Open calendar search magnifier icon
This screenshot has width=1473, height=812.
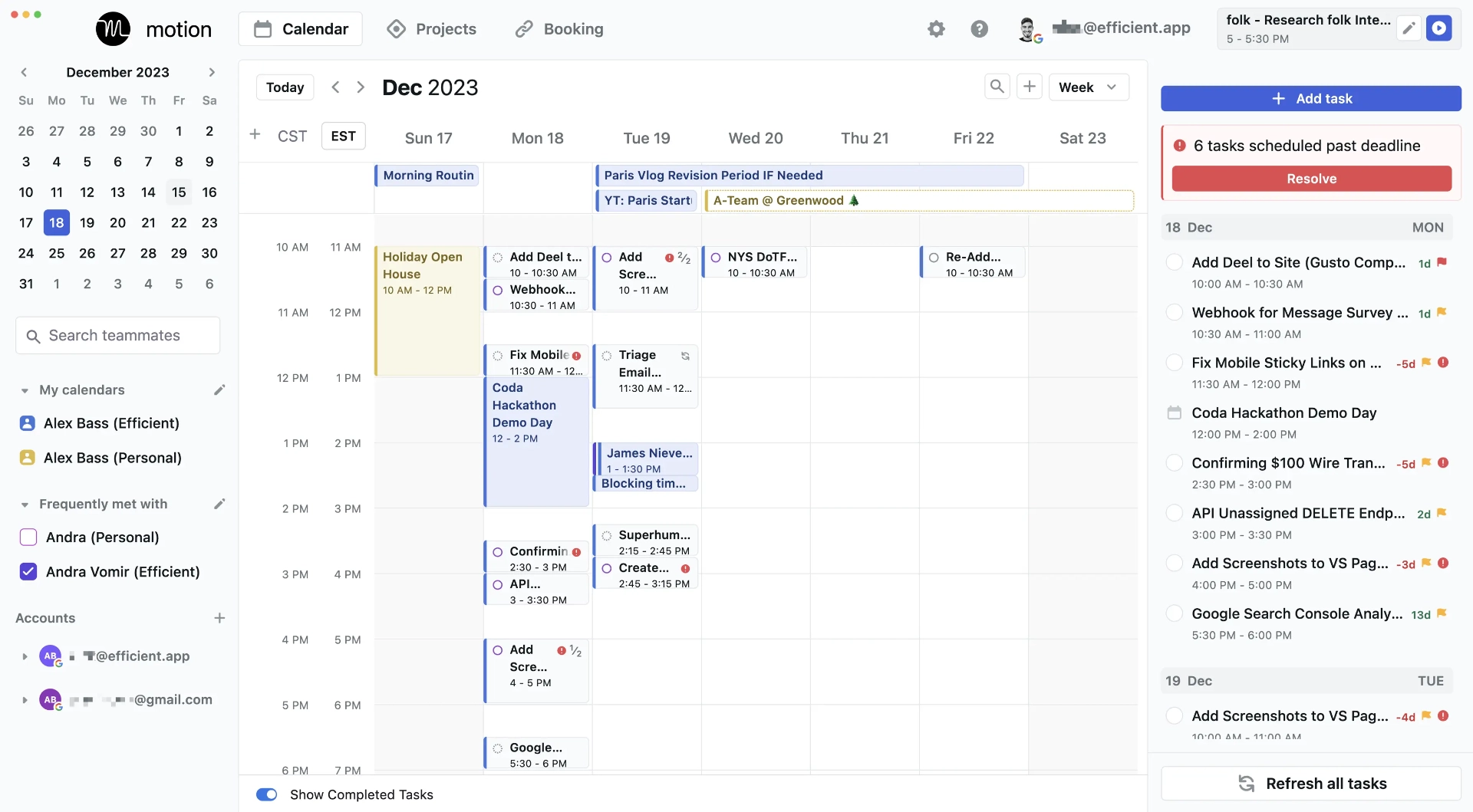point(997,87)
